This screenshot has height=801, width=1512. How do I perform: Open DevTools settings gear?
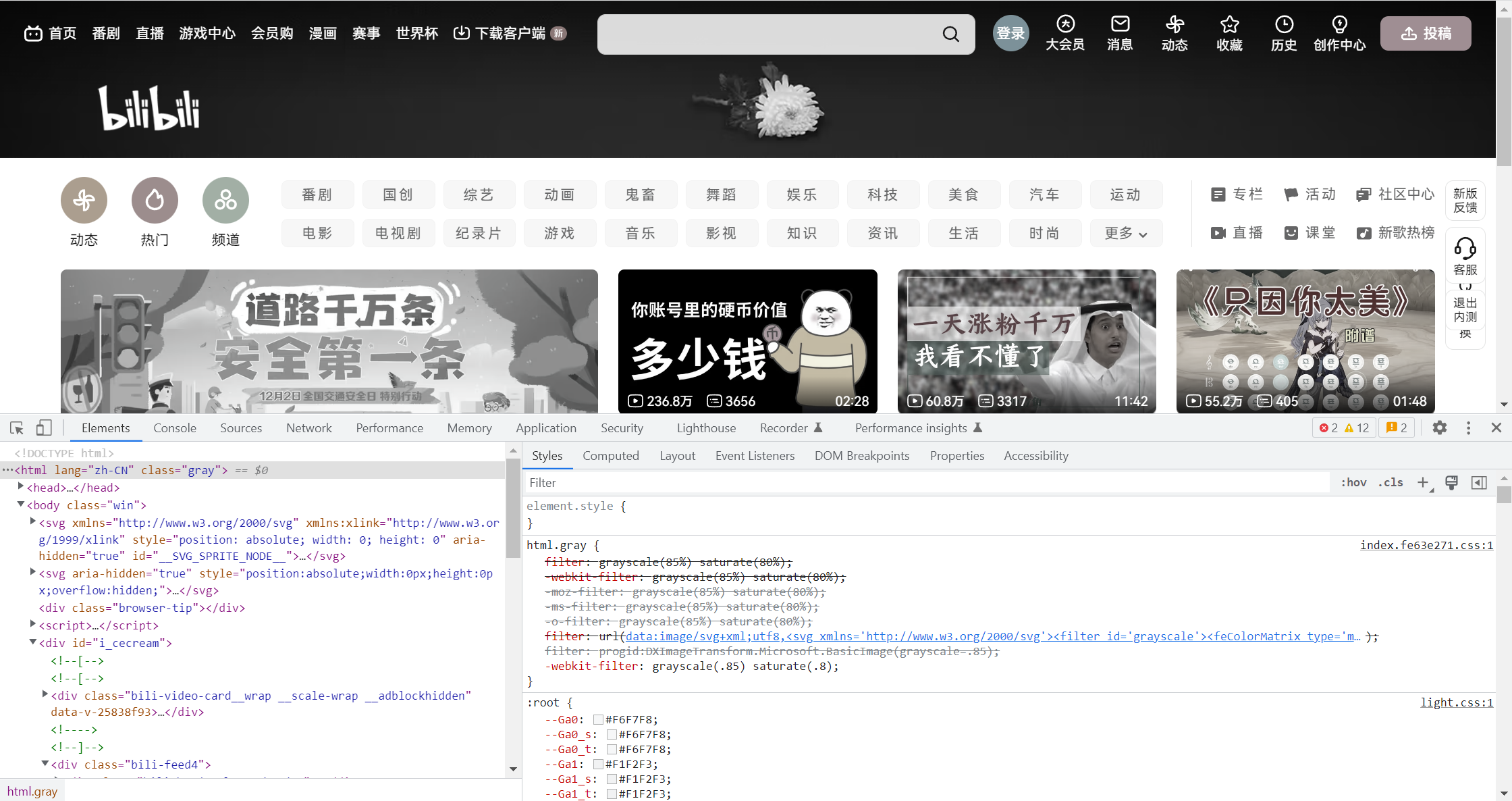pos(1440,428)
